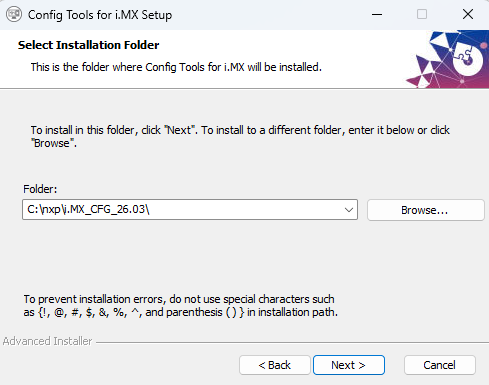
Task: Click the divider line beside Advanced Installer
Action: (292, 342)
